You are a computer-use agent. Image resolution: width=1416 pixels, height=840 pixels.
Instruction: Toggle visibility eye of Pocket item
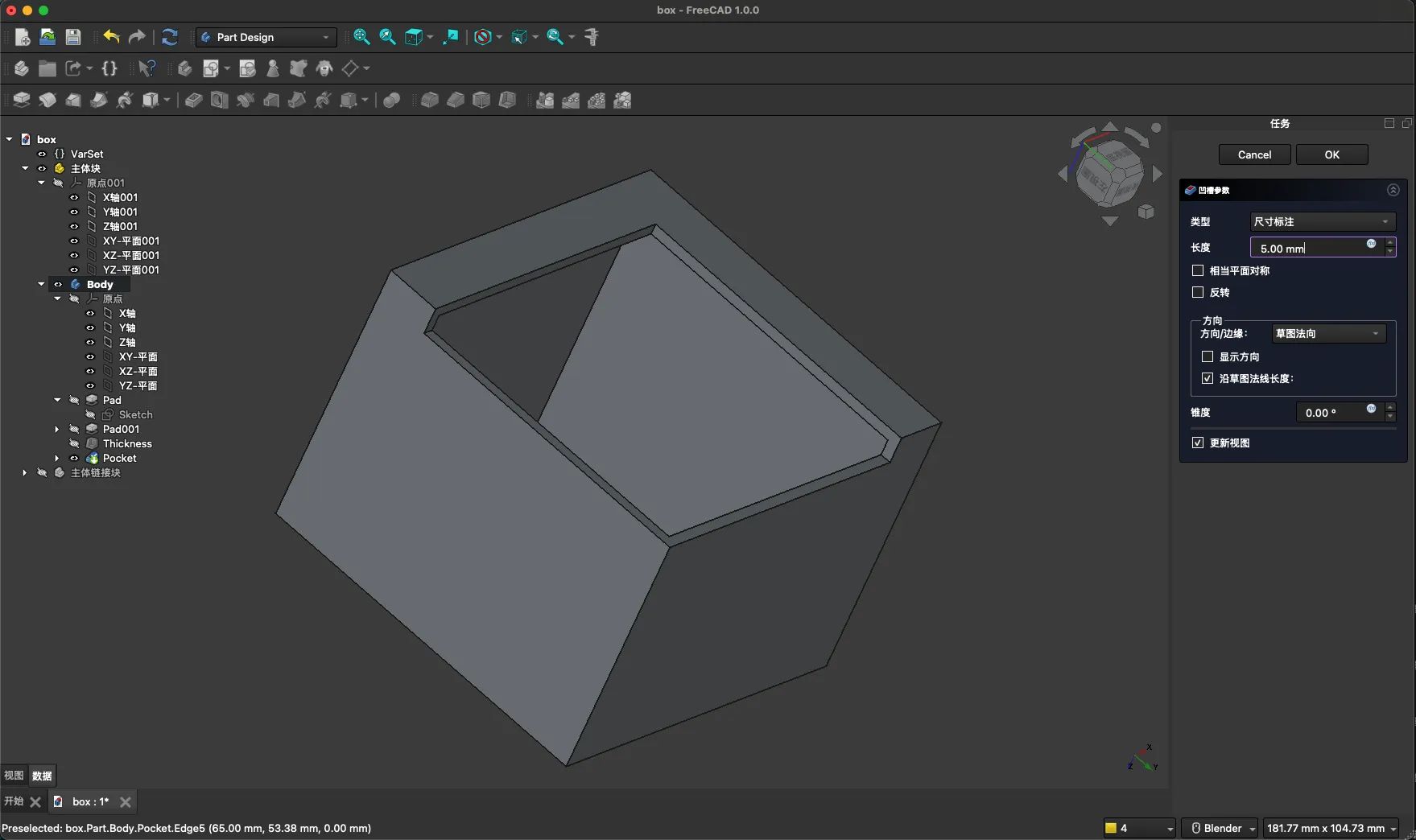point(74,459)
